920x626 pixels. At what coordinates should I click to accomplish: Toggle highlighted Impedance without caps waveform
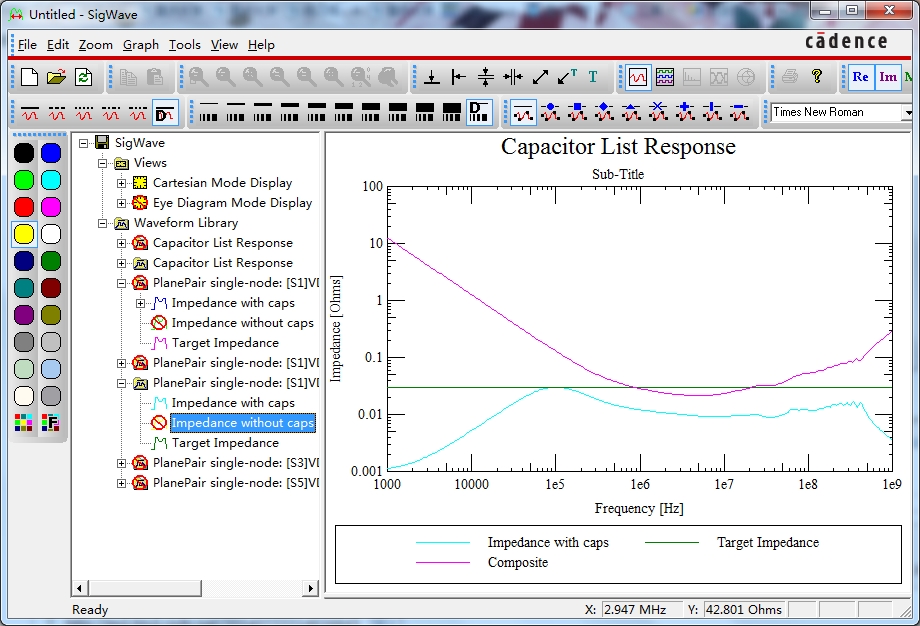point(159,422)
